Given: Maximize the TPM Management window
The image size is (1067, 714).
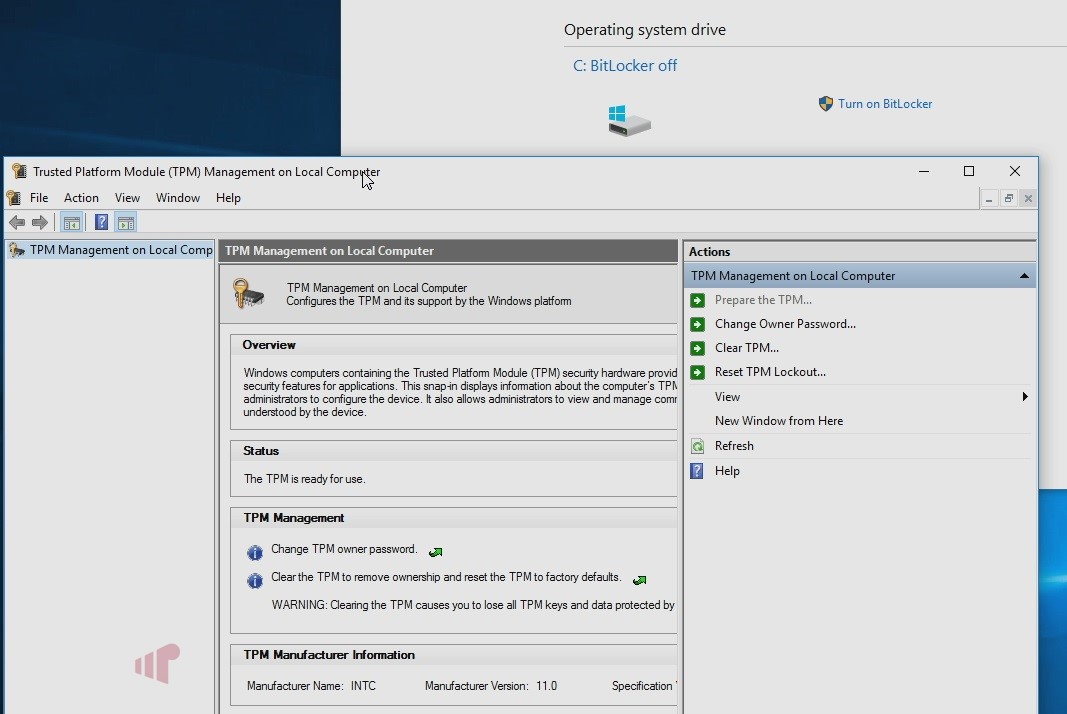Looking at the screenshot, I should point(969,172).
